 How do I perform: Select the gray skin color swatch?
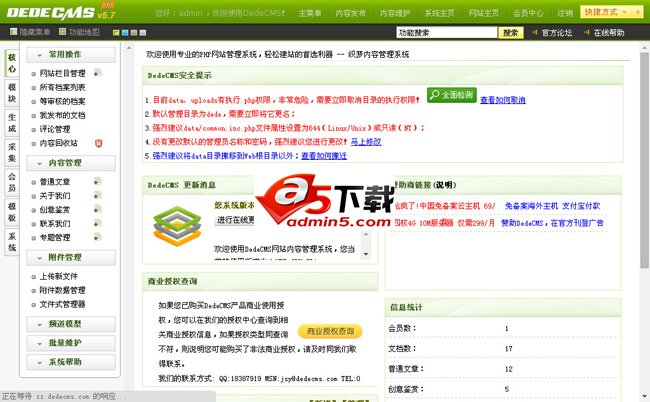click(143, 33)
